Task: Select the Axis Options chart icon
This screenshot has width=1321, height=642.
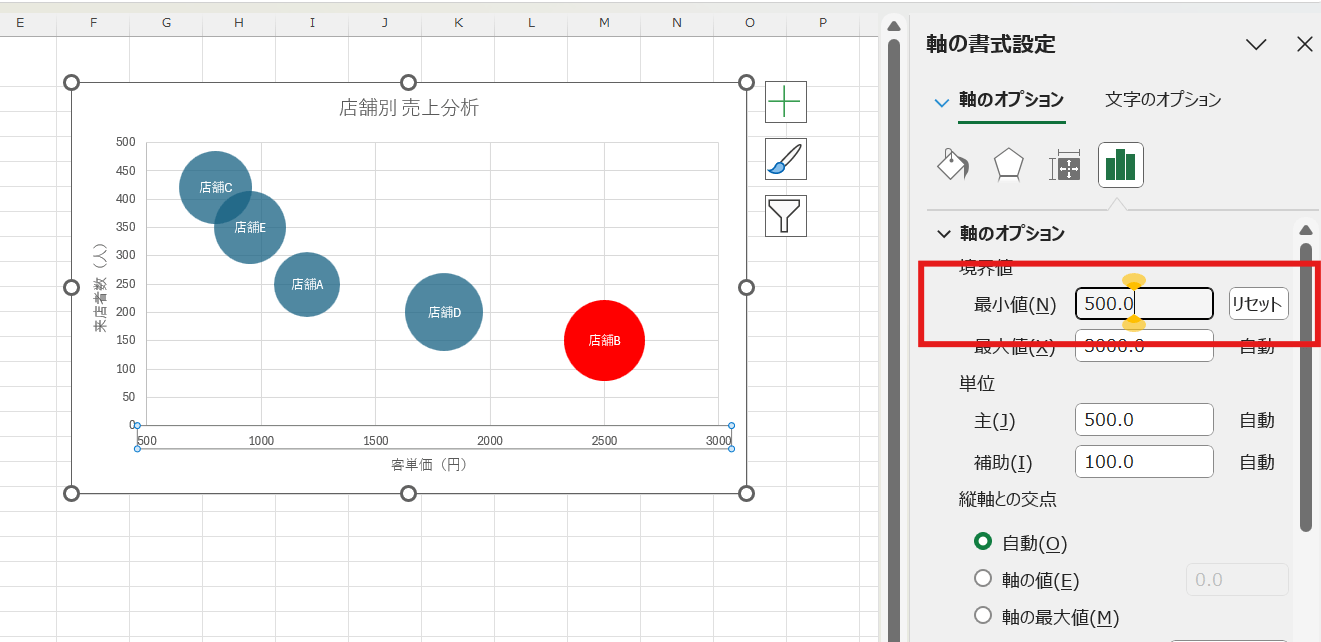Action: 1120,165
